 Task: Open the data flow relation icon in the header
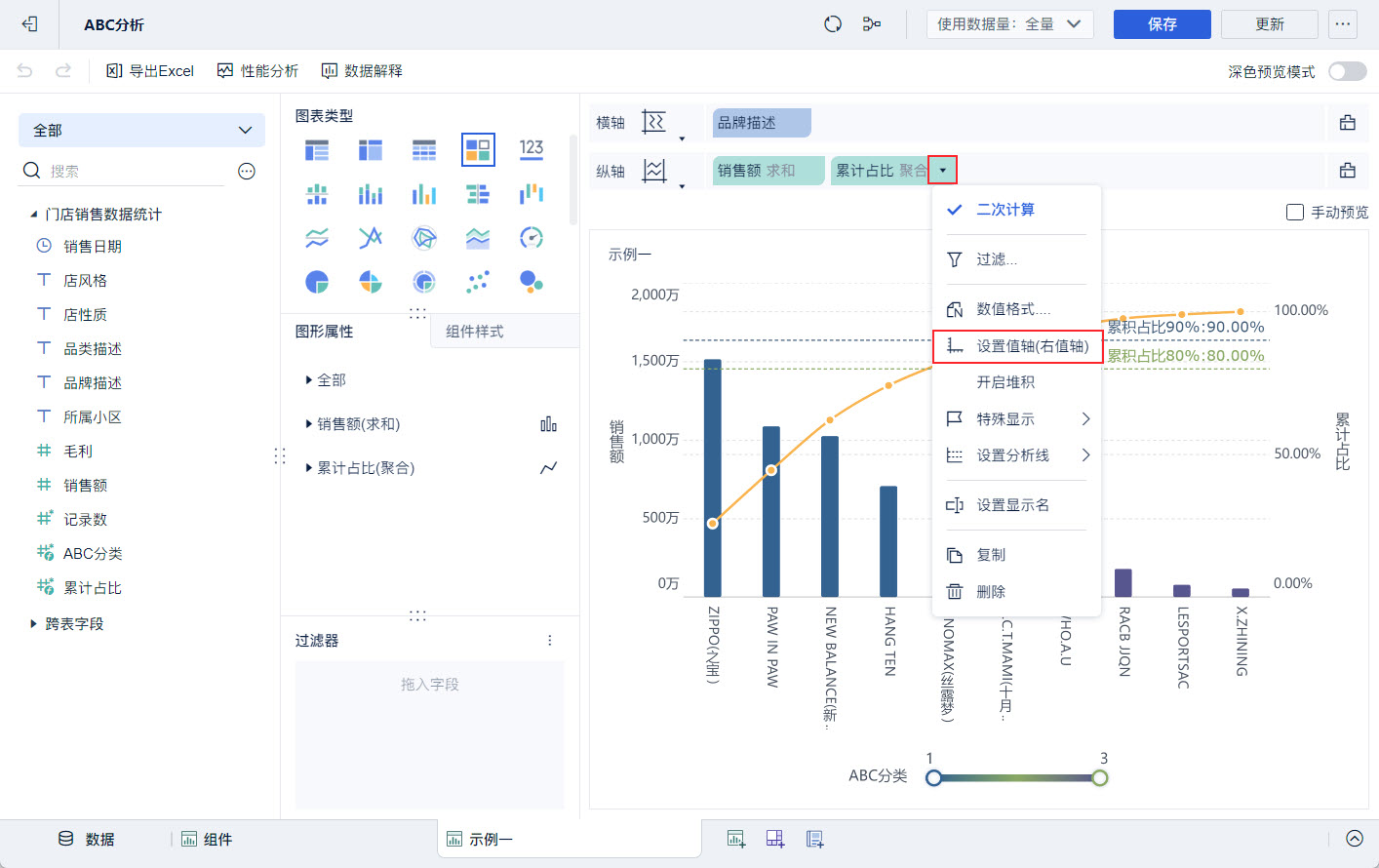[872, 24]
